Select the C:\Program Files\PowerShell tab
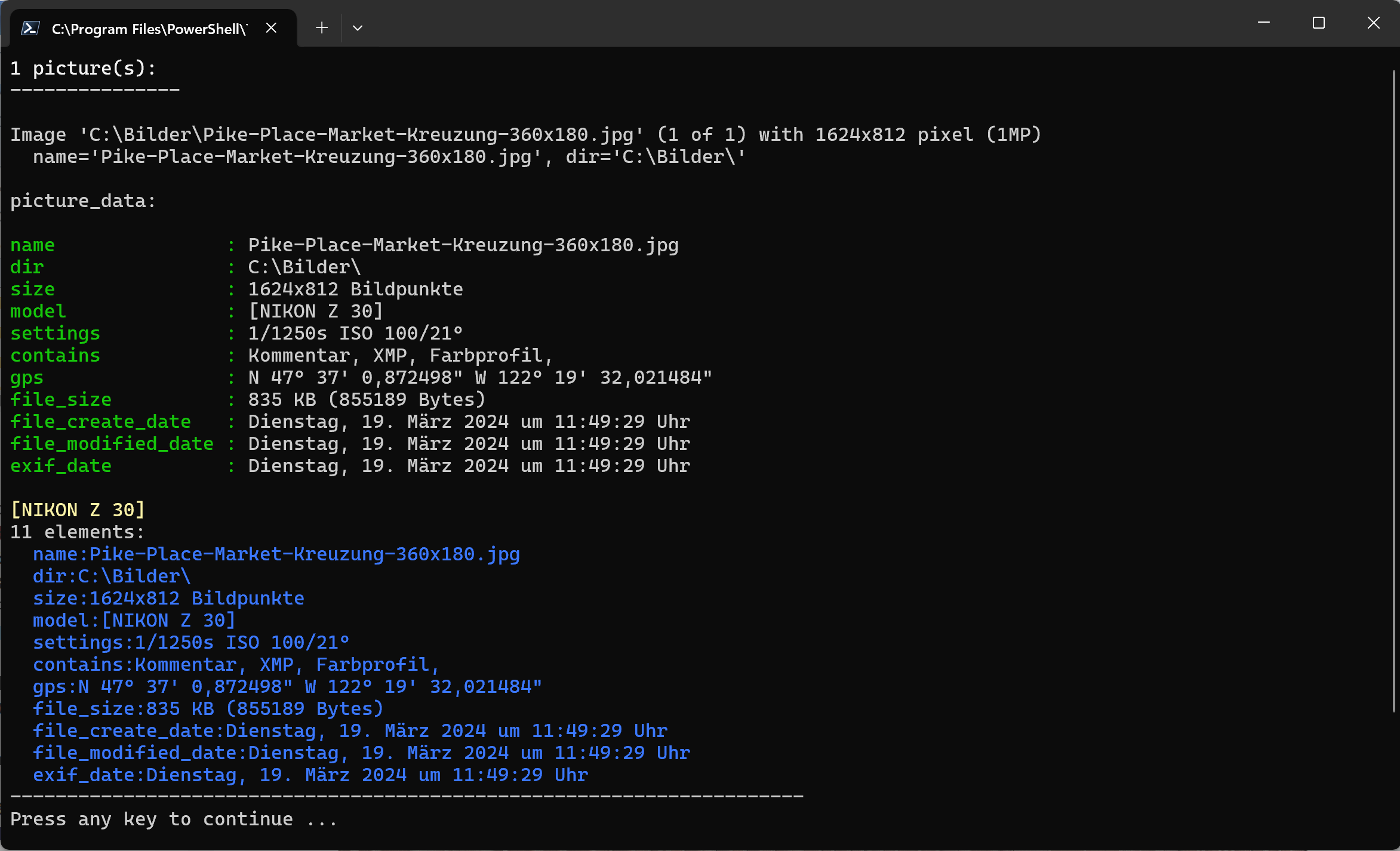 [149, 29]
